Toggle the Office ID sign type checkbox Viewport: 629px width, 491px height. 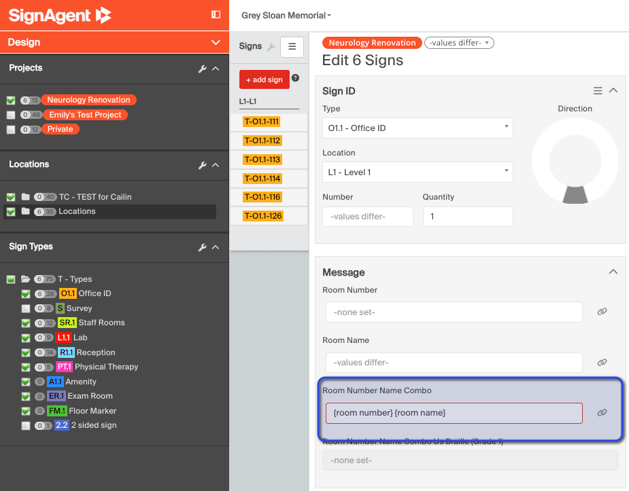pyautogui.click(x=26, y=294)
